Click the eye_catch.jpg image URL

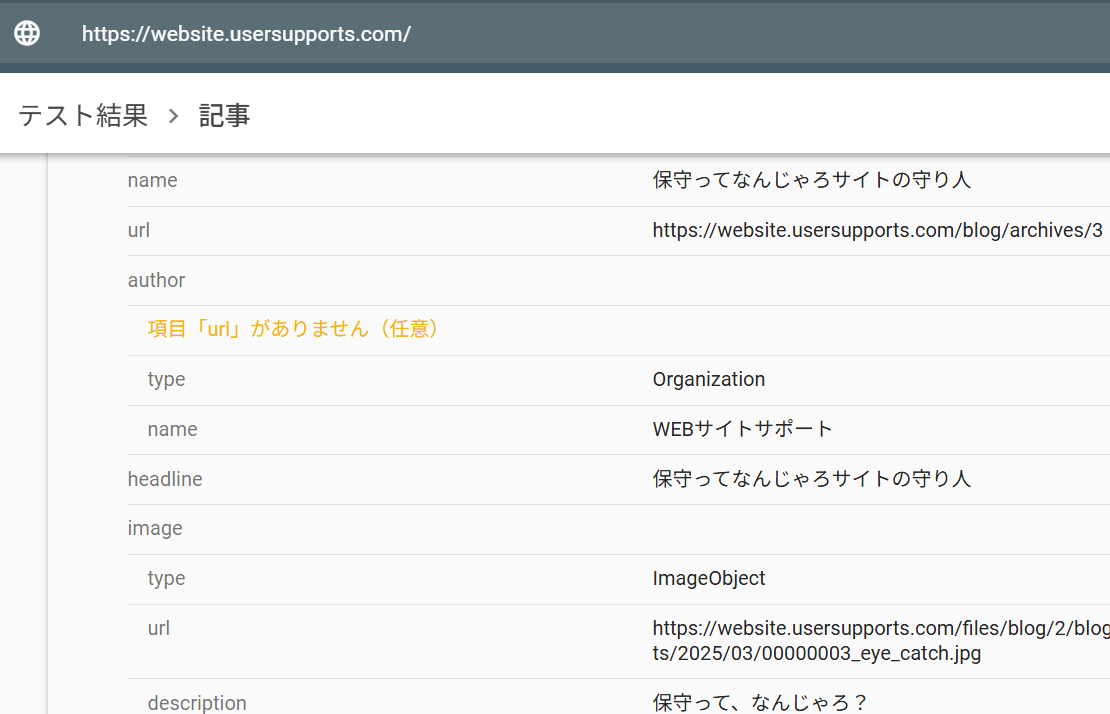pyautogui.click(x=880, y=641)
